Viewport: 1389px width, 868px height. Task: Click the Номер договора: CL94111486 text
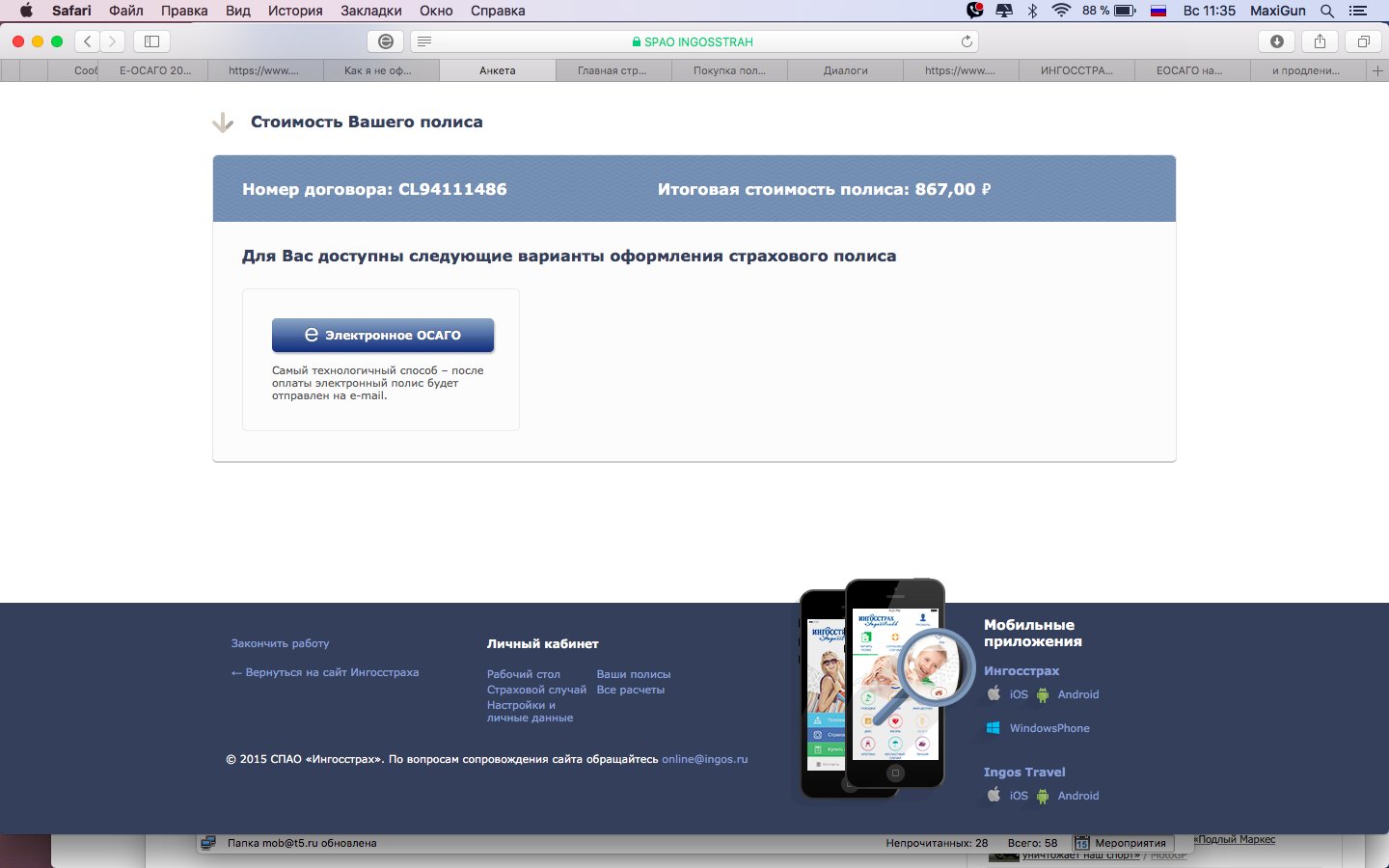click(x=374, y=189)
